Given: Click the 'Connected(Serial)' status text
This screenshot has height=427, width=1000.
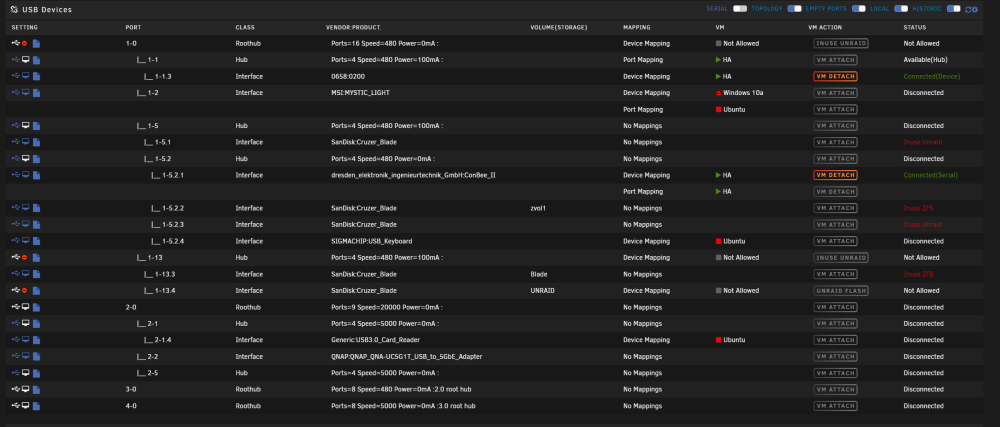Looking at the screenshot, I should tap(930, 175).
